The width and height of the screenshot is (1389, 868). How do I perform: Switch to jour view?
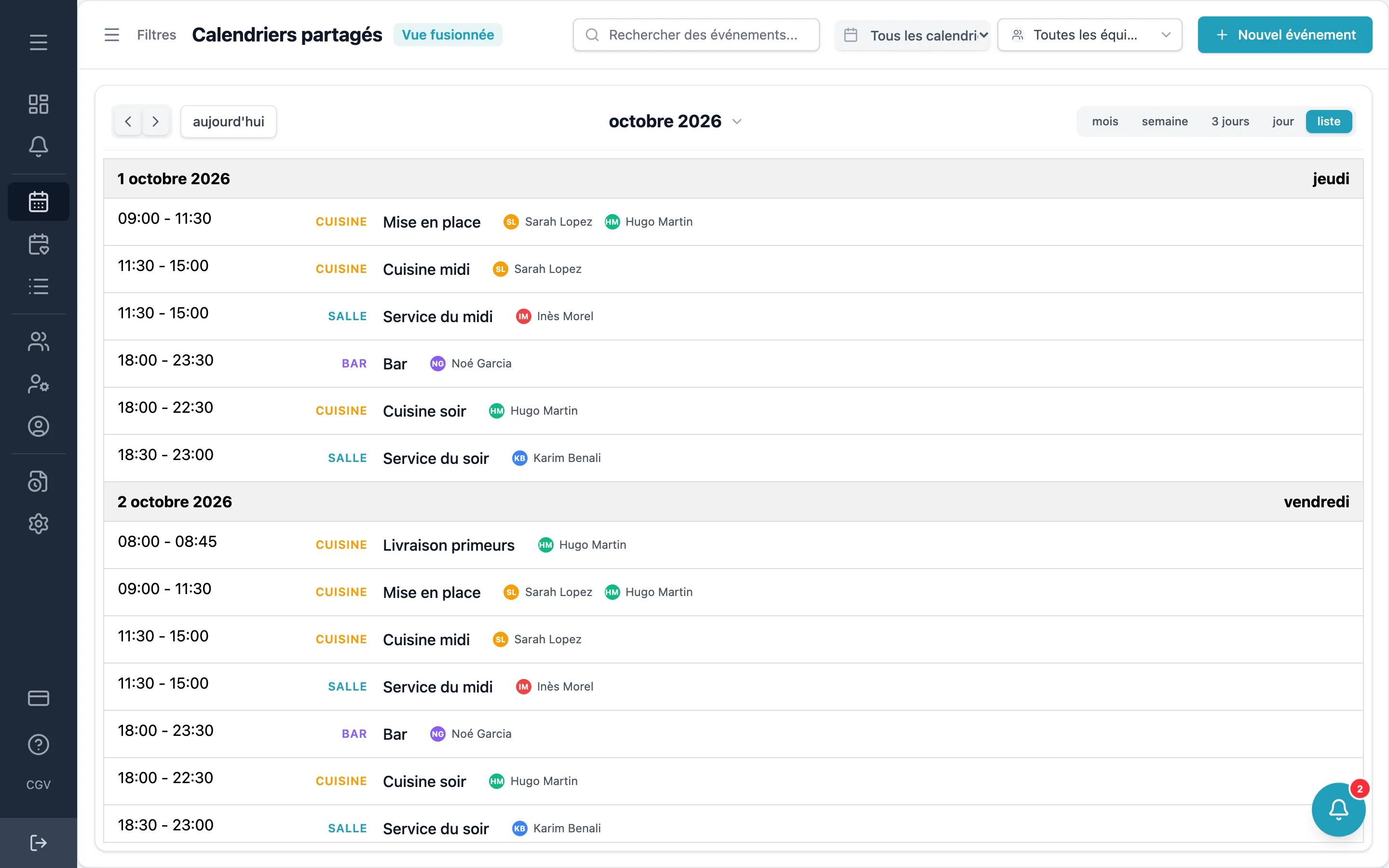coord(1283,122)
